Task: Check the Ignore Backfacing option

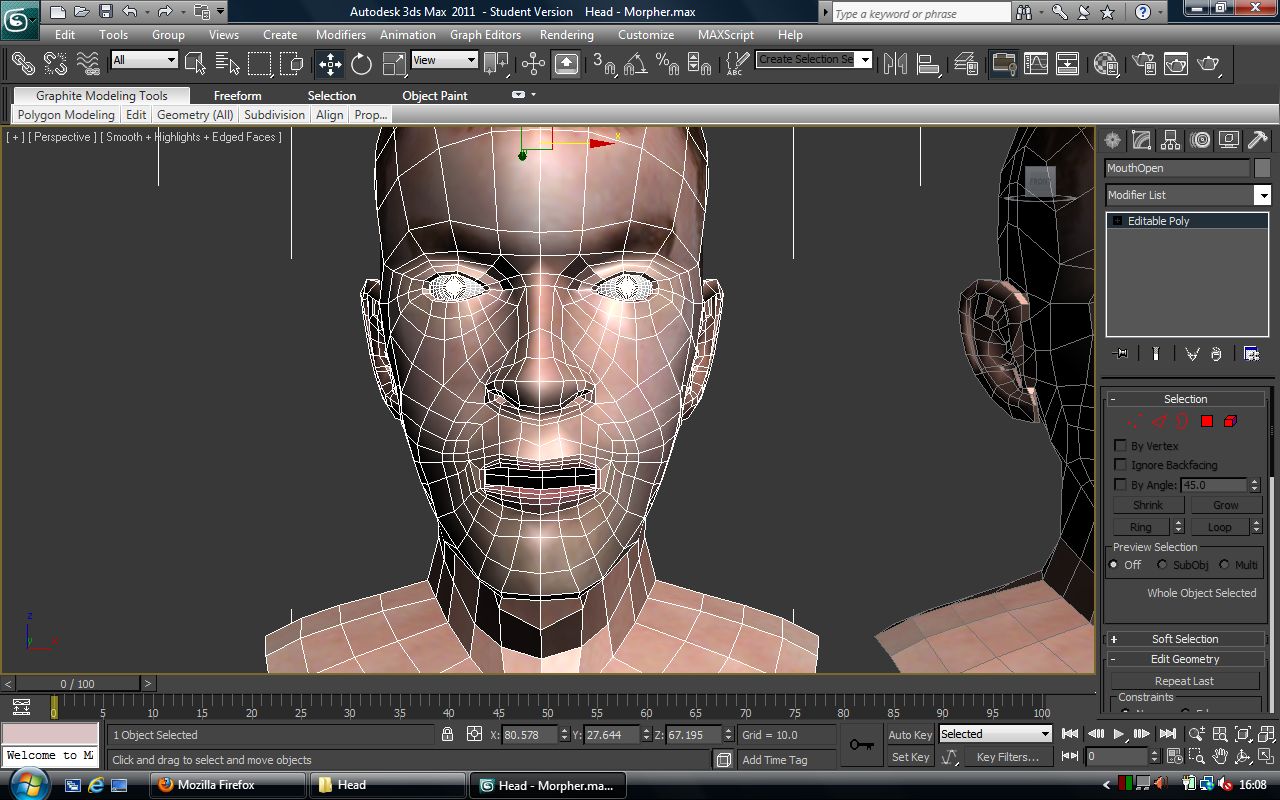Action: click(x=1120, y=465)
